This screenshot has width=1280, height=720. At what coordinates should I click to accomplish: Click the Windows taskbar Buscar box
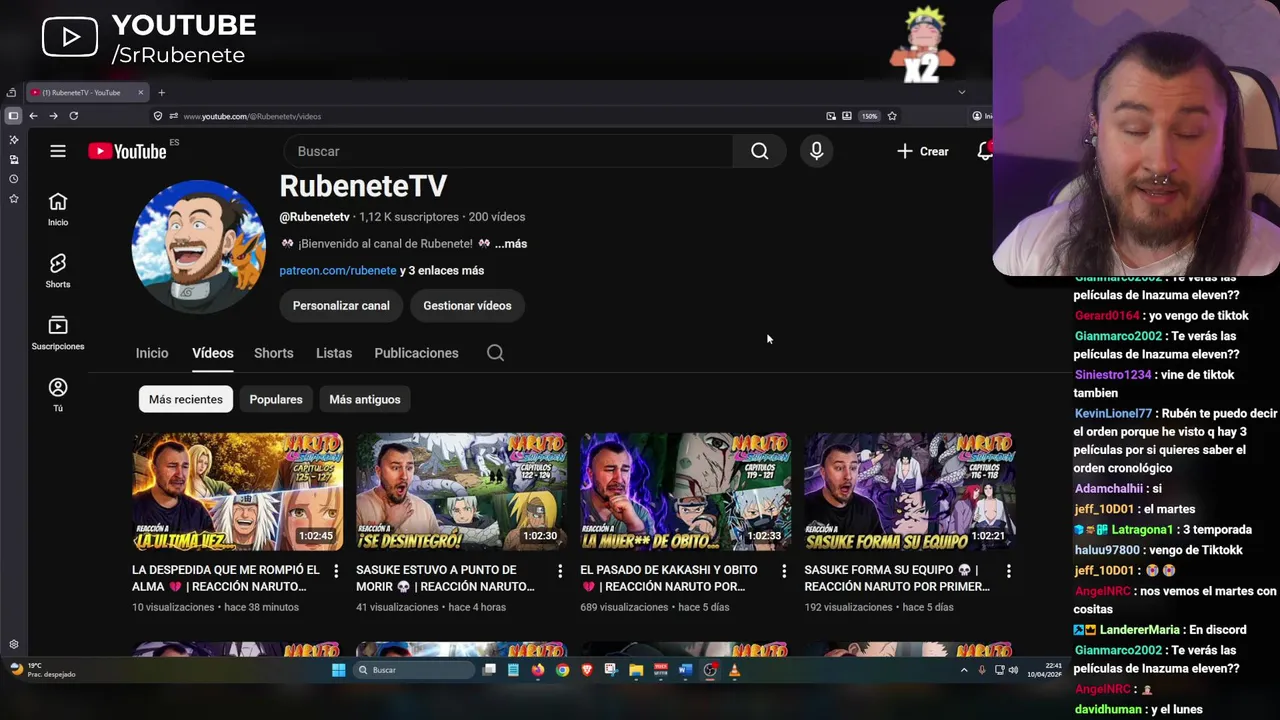pos(414,670)
